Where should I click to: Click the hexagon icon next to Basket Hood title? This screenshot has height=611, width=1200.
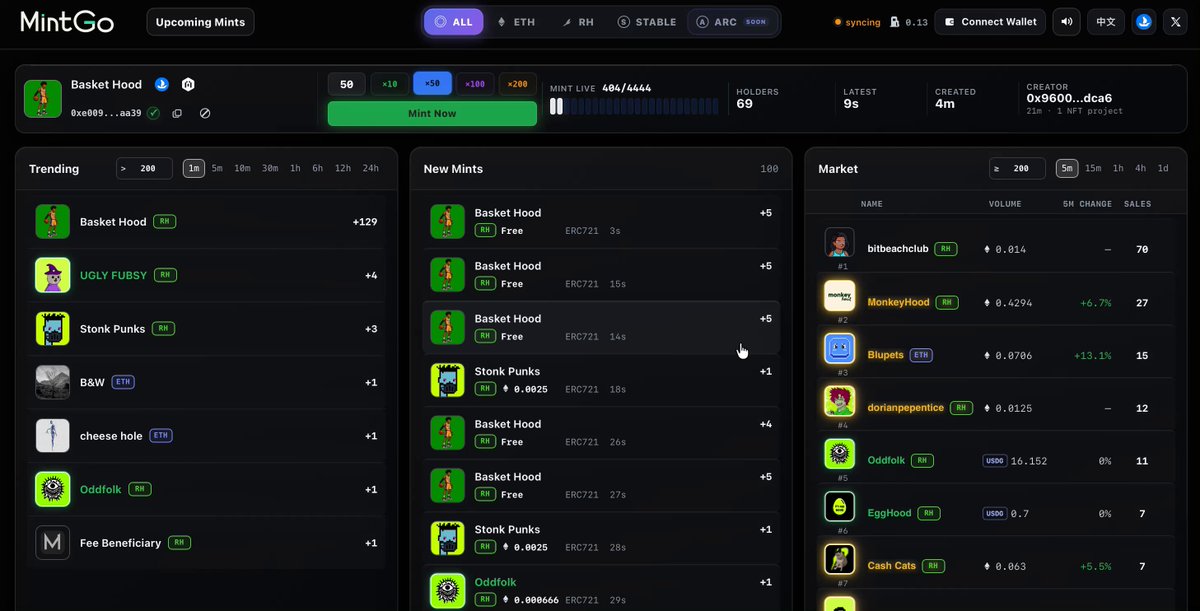tap(188, 85)
